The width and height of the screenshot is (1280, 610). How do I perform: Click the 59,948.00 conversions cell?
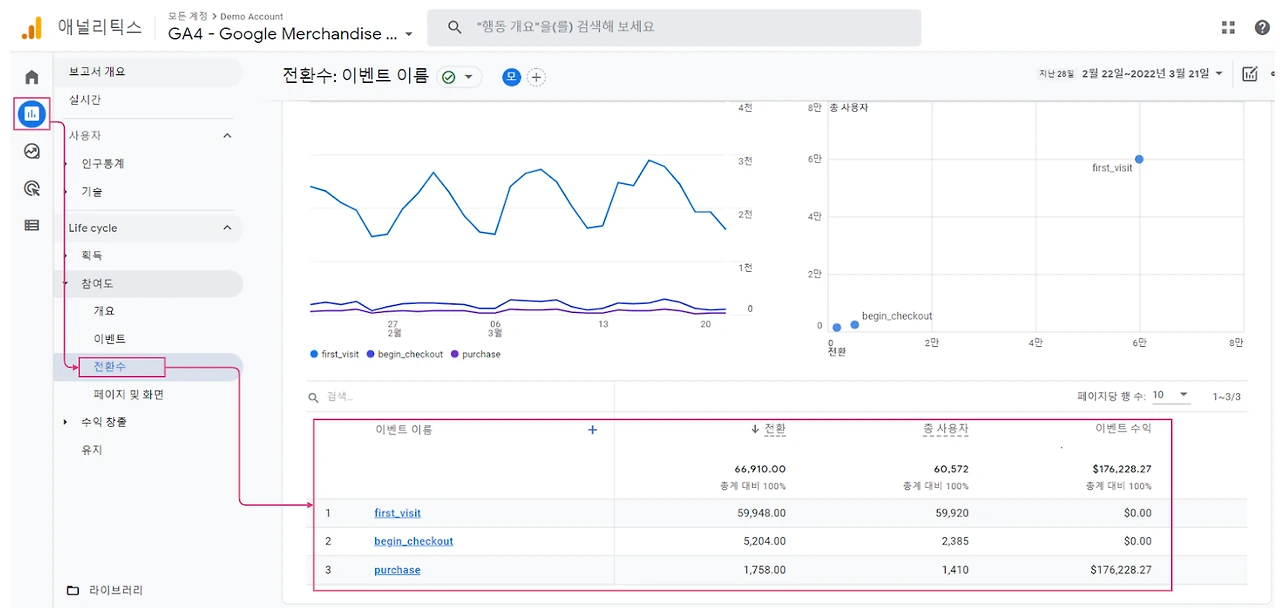761,513
